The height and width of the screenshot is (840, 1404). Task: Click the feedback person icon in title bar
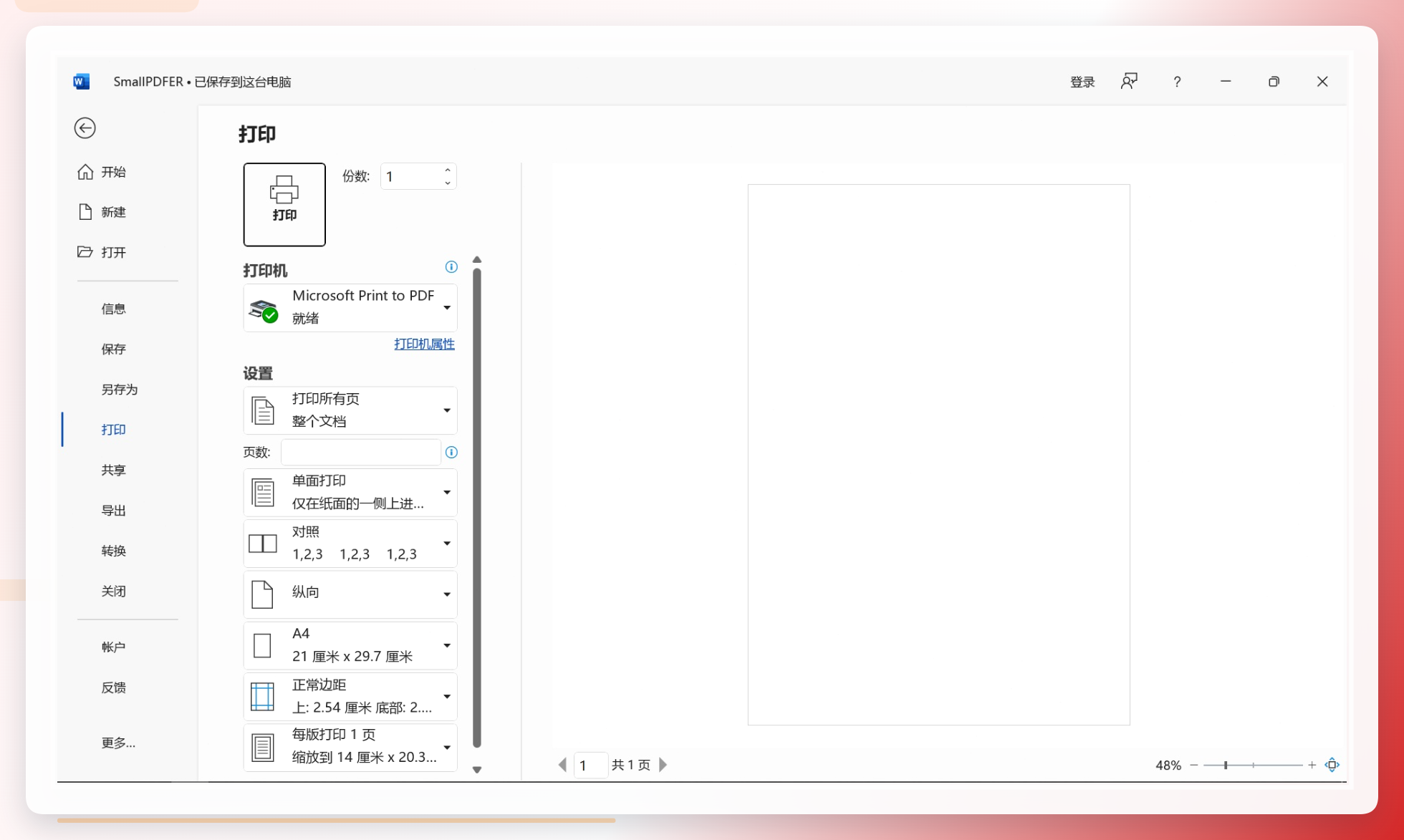(x=1129, y=82)
